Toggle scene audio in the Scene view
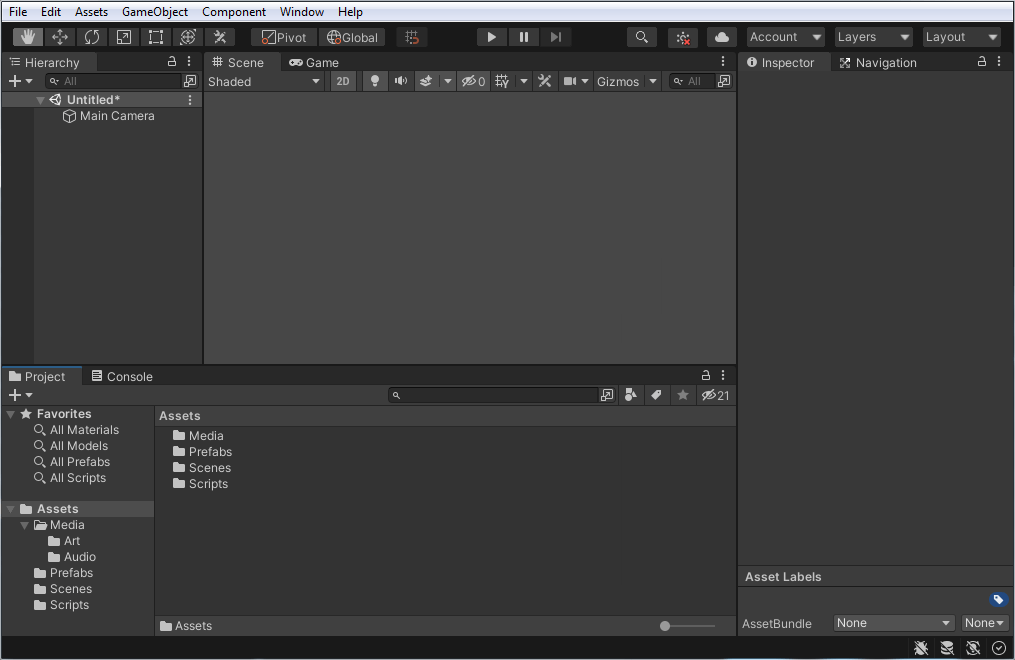 (400, 81)
